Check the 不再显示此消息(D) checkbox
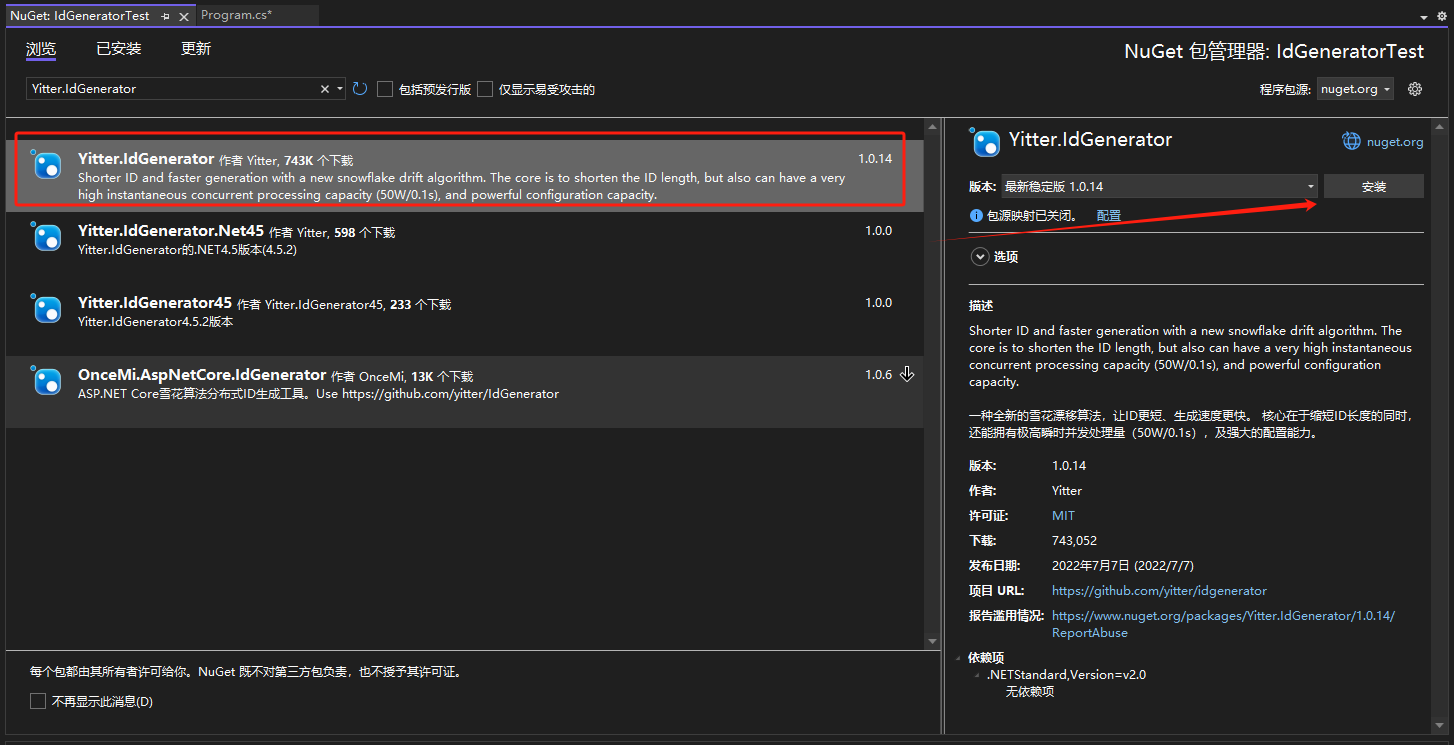The width and height of the screenshot is (1454, 745). tap(38, 701)
